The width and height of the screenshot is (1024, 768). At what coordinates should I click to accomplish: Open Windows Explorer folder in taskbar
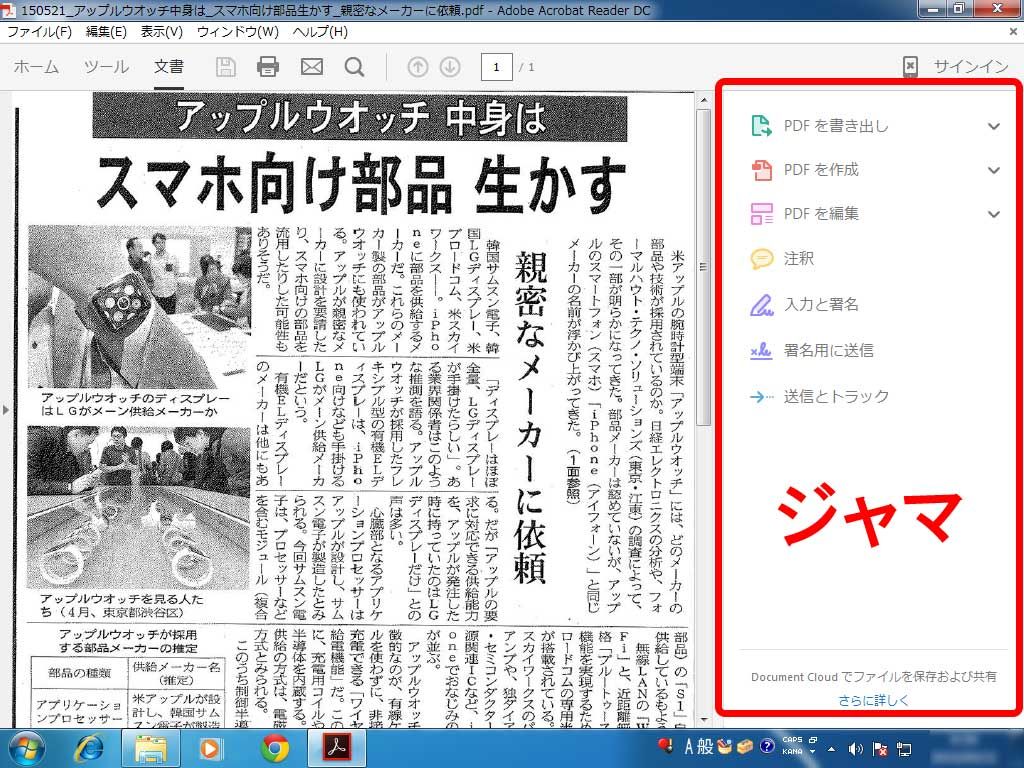150,748
